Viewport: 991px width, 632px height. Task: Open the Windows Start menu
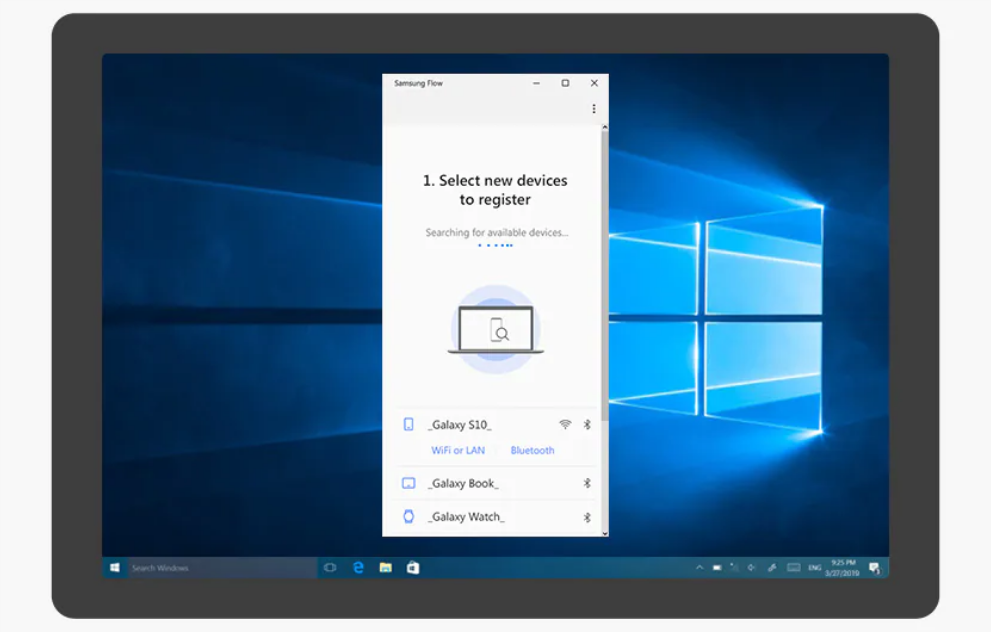(x=115, y=568)
